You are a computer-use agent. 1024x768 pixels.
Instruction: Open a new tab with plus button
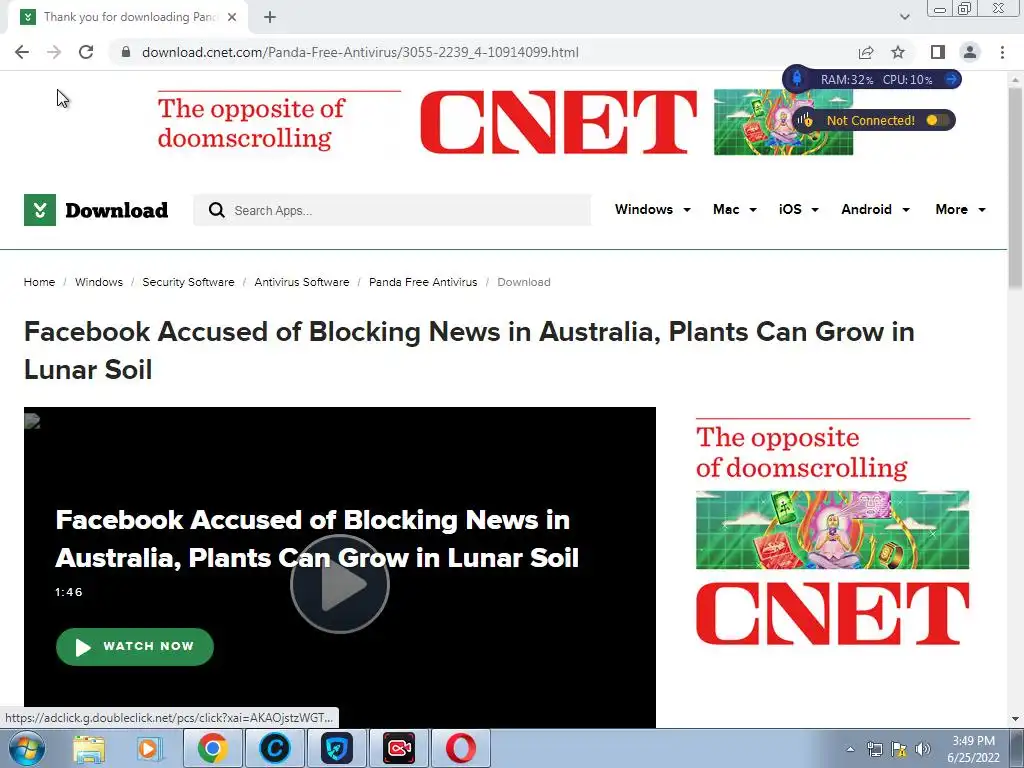[x=270, y=18]
